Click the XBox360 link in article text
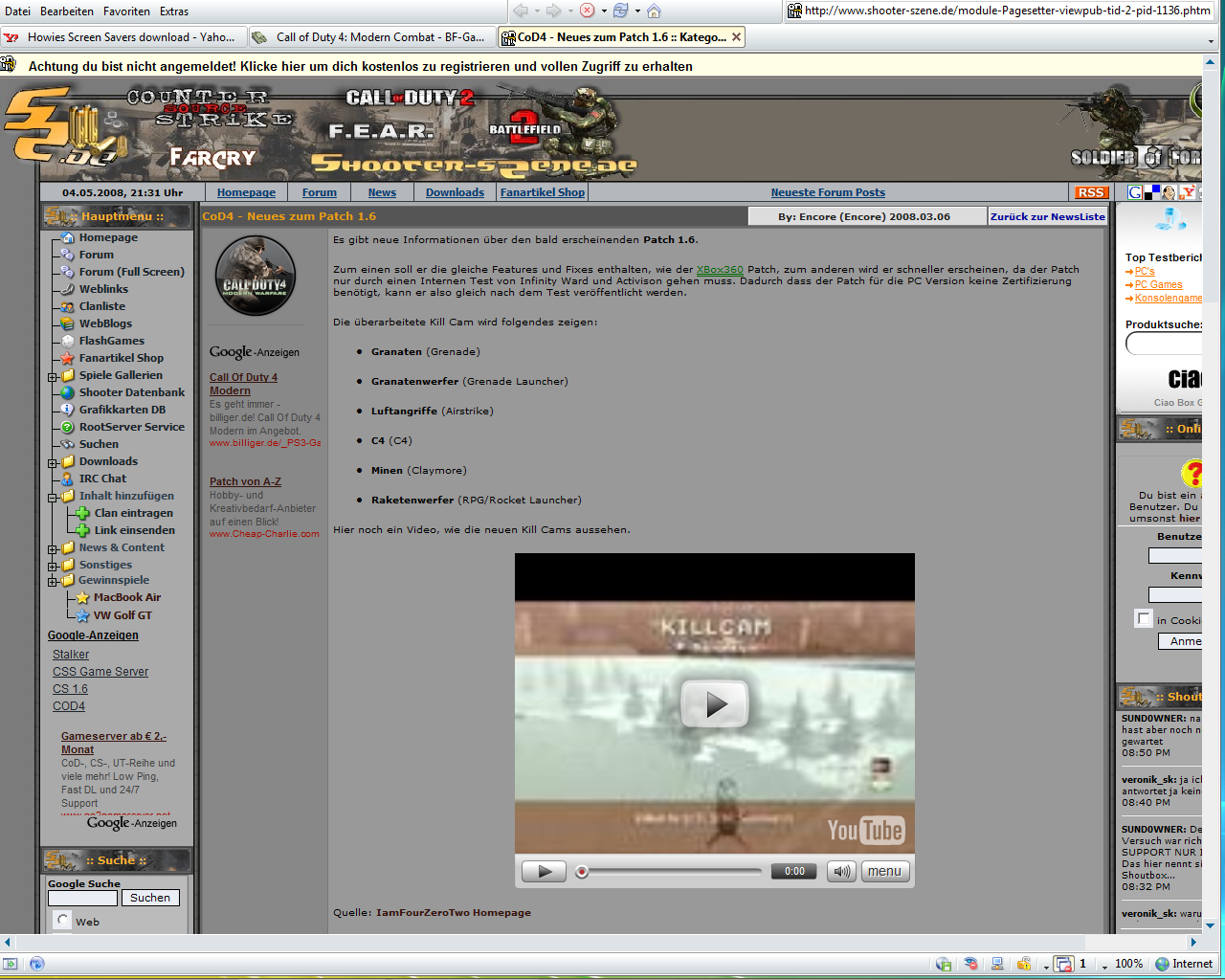Viewport: 1225px width, 980px height. (720, 270)
